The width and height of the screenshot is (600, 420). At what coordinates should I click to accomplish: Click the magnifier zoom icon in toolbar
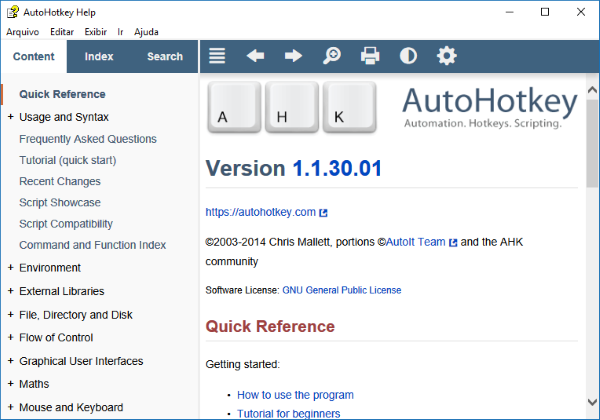[332, 56]
